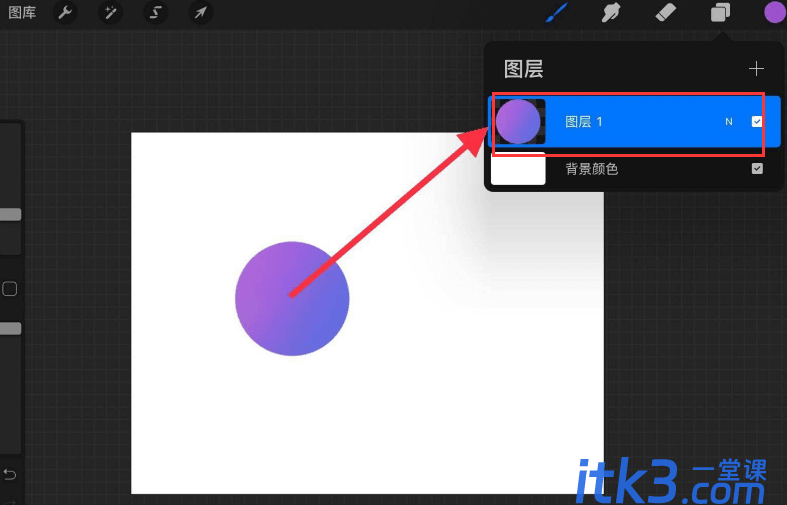The image size is (787, 505).
Task: Activate the arrow Transform tool
Action: point(201,12)
